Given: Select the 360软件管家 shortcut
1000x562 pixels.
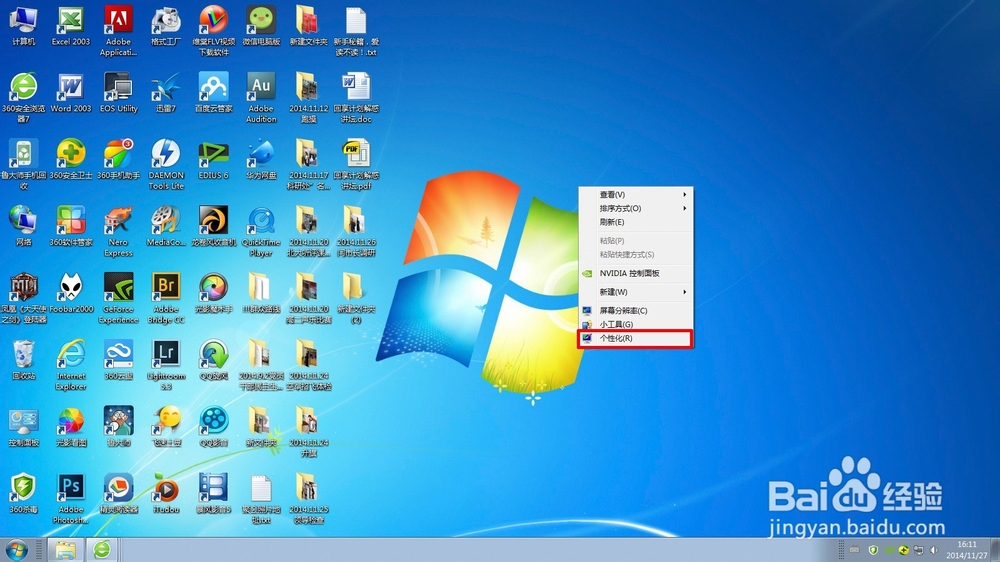Looking at the screenshot, I should click(x=71, y=226).
